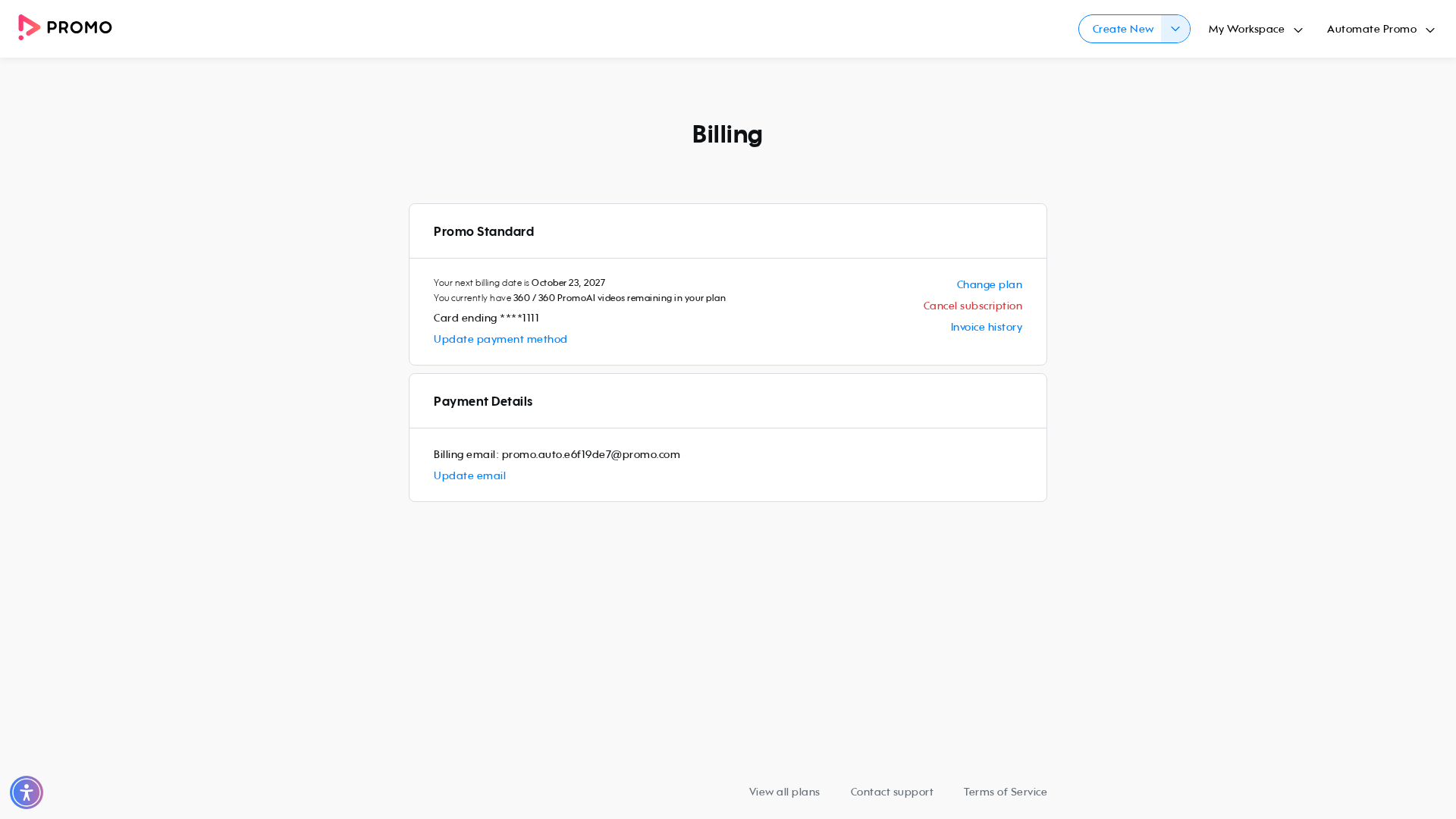Open Terms of Service footer link
1456x819 pixels.
pyautogui.click(x=1005, y=792)
